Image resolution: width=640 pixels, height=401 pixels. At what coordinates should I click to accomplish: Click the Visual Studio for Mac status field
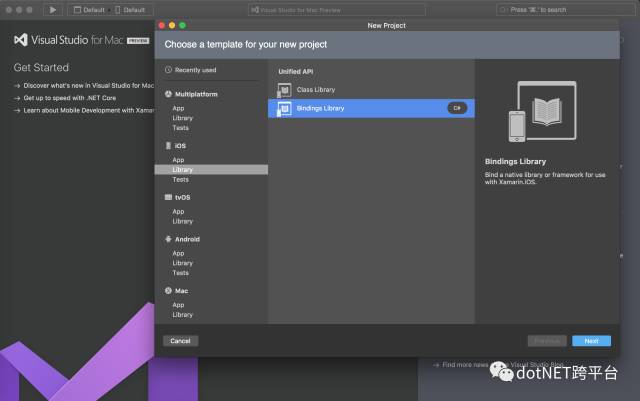coord(337,10)
